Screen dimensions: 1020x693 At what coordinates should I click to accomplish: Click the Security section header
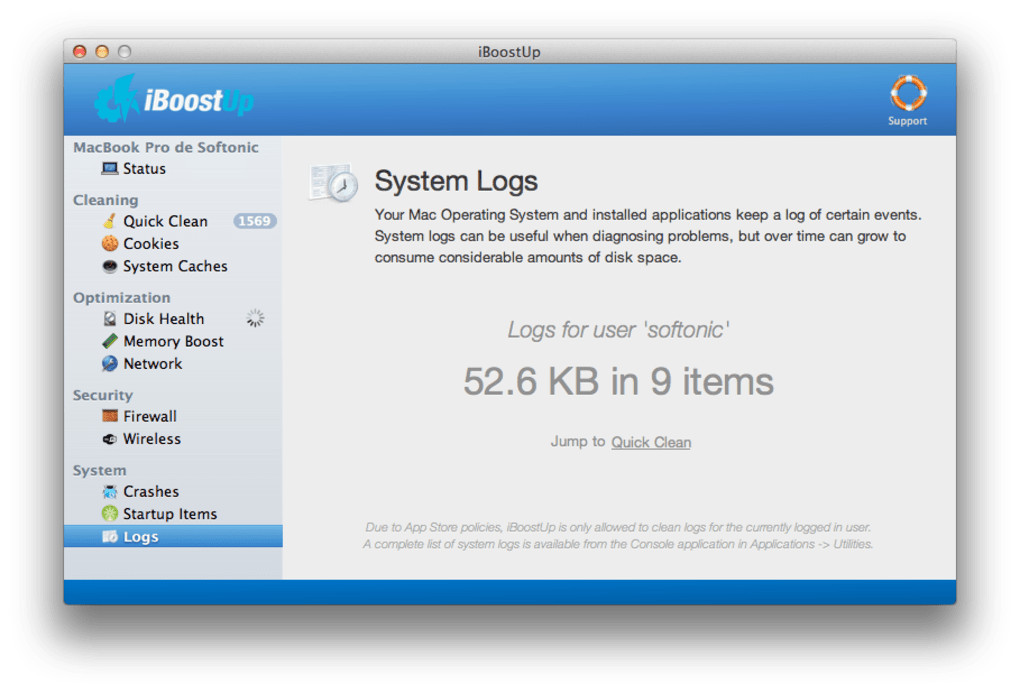[103, 395]
